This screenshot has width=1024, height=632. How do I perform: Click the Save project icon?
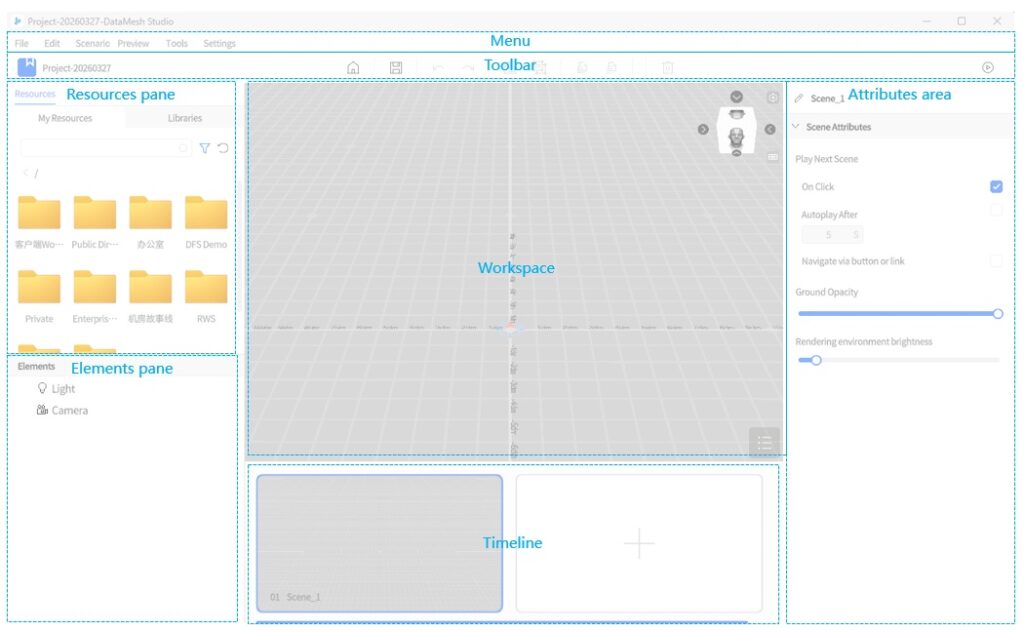click(x=396, y=65)
